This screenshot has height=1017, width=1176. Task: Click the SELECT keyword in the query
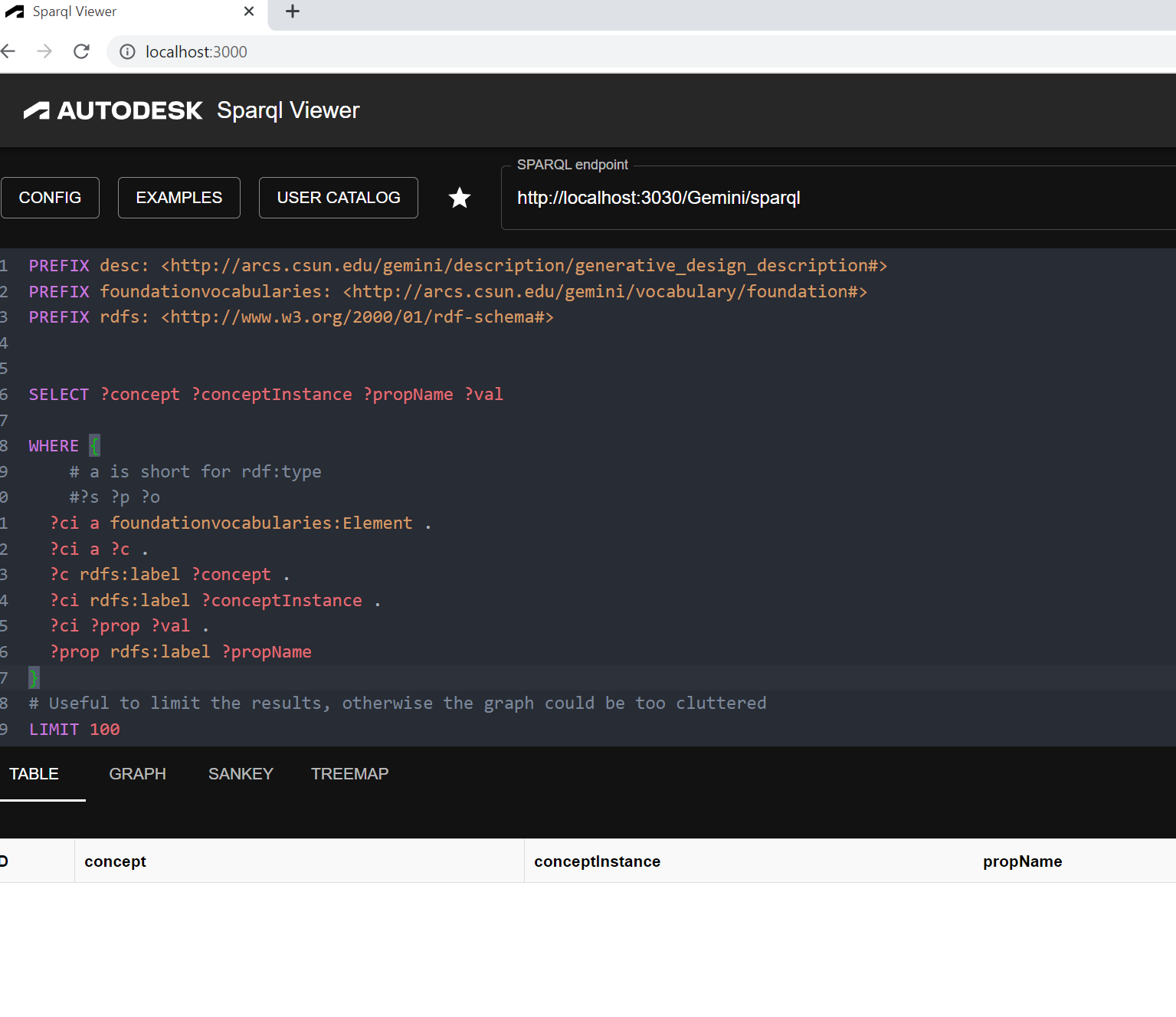pos(59,395)
